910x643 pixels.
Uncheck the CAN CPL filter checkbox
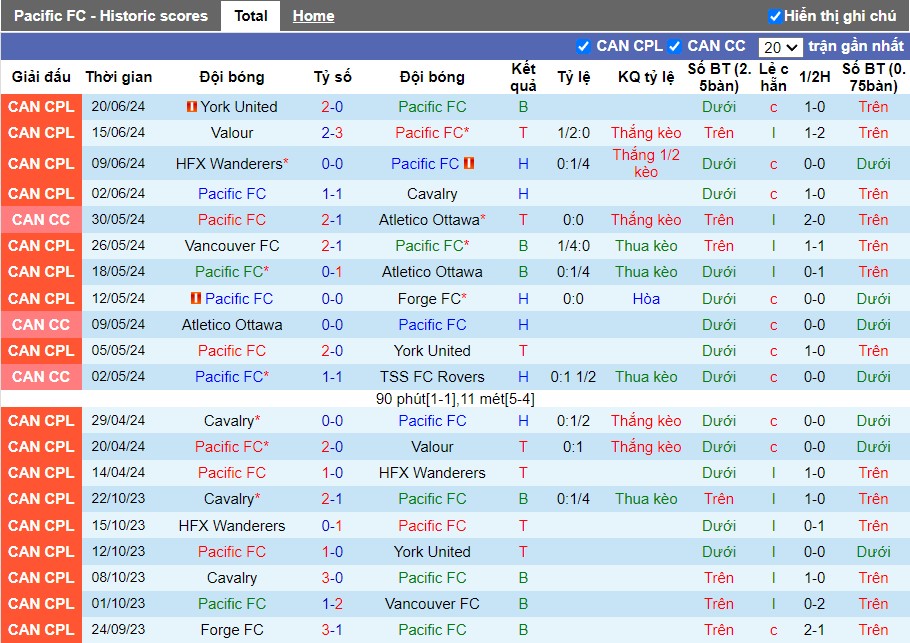tap(583, 46)
